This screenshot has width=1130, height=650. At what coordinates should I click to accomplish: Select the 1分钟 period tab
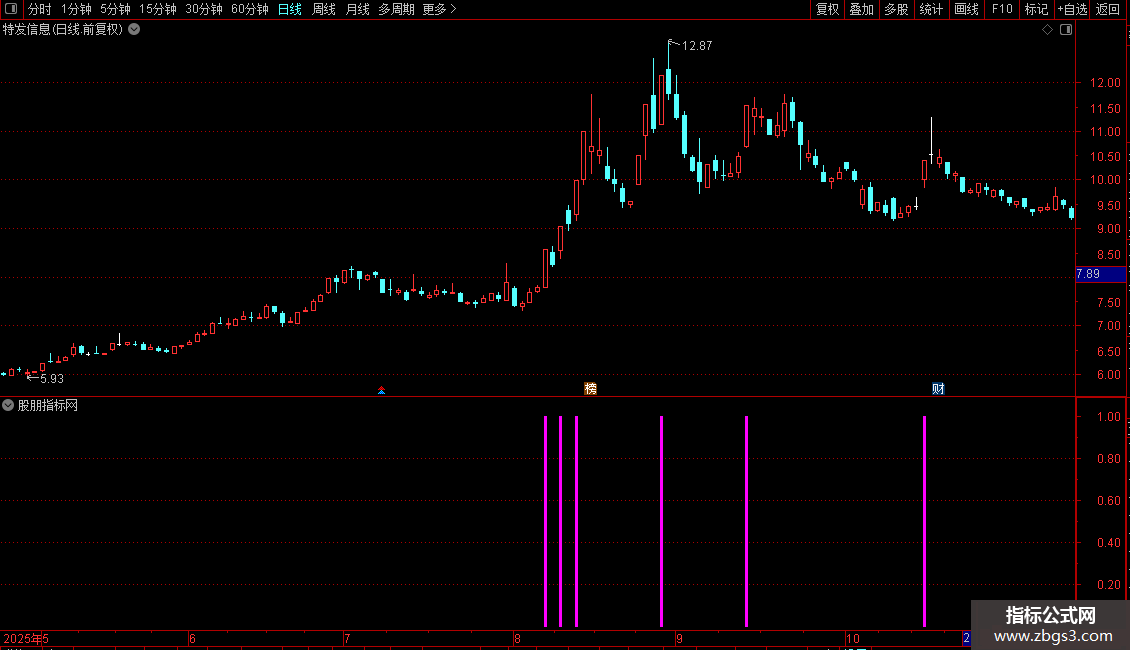pyautogui.click(x=76, y=9)
